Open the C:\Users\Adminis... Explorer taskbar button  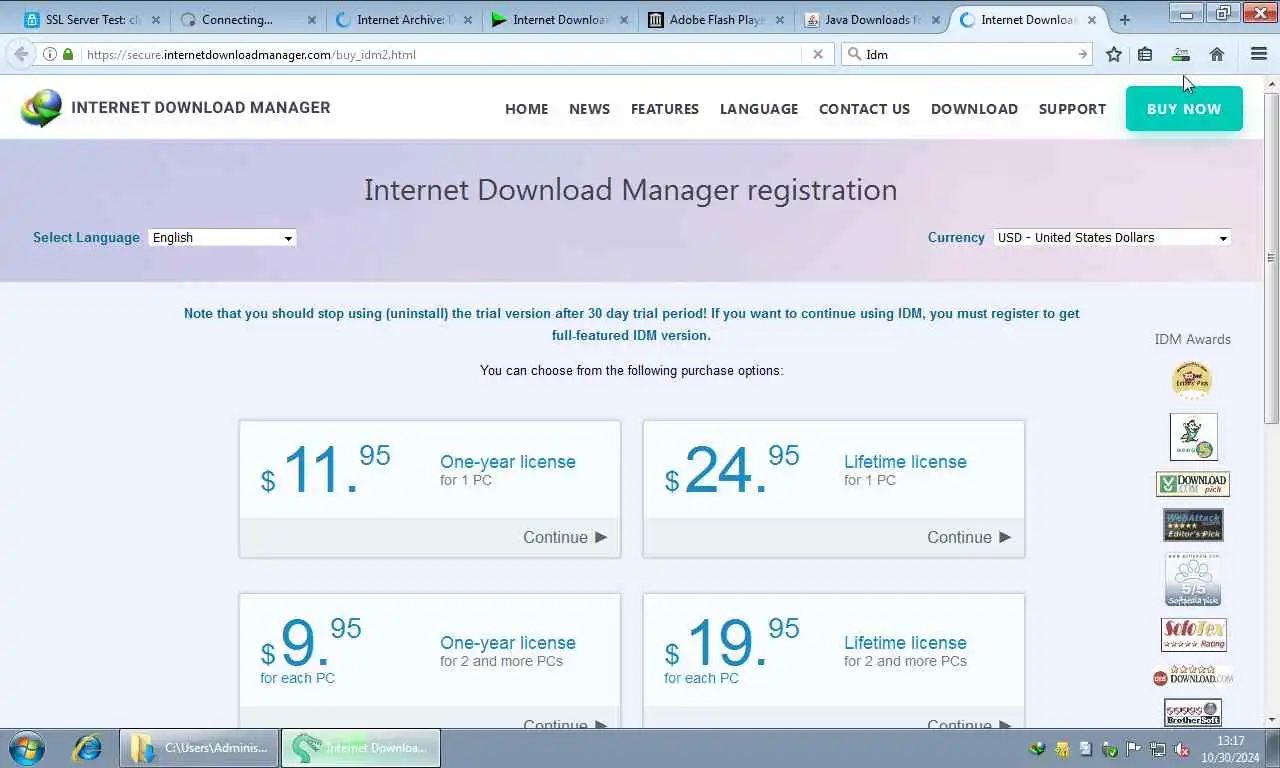tap(200, 748)
